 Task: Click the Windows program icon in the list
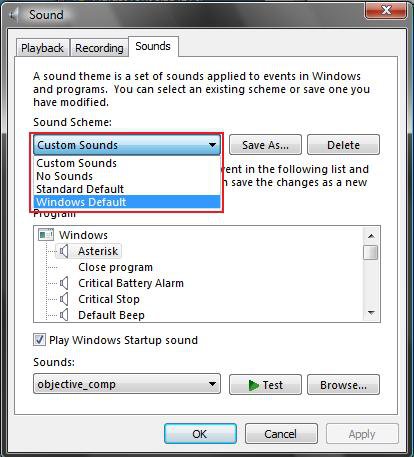click(46, 235)
